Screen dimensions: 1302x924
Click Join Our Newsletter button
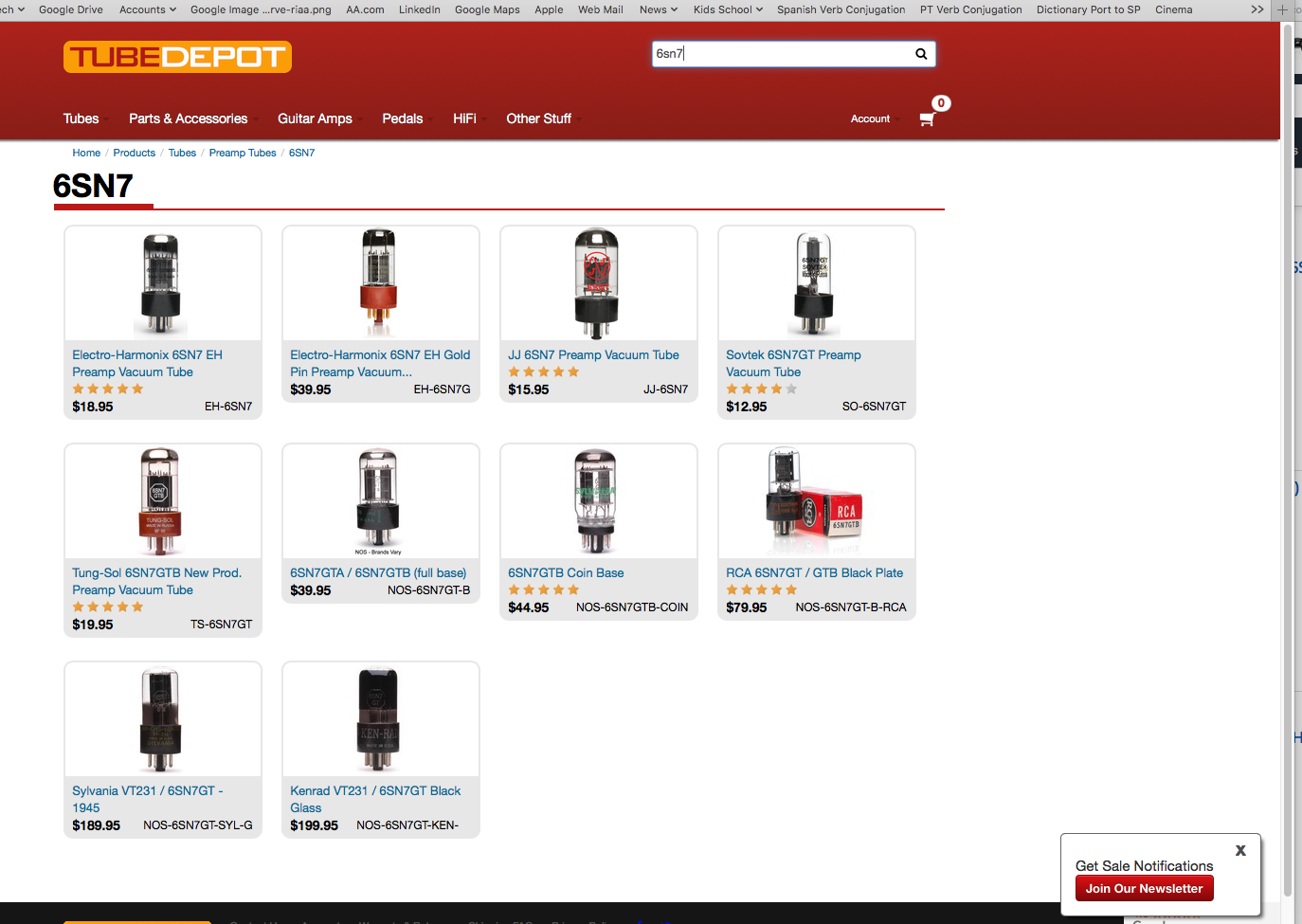point(1145,889)
